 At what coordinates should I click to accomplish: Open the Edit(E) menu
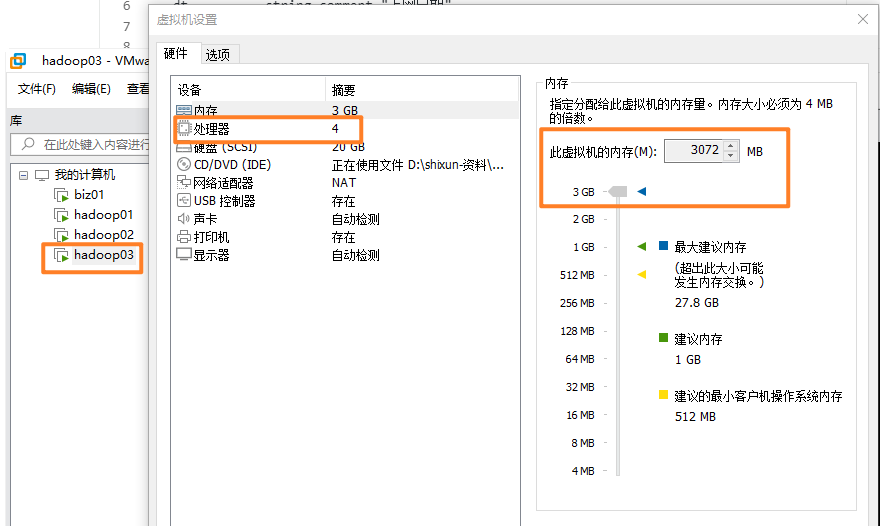point(91,89)
